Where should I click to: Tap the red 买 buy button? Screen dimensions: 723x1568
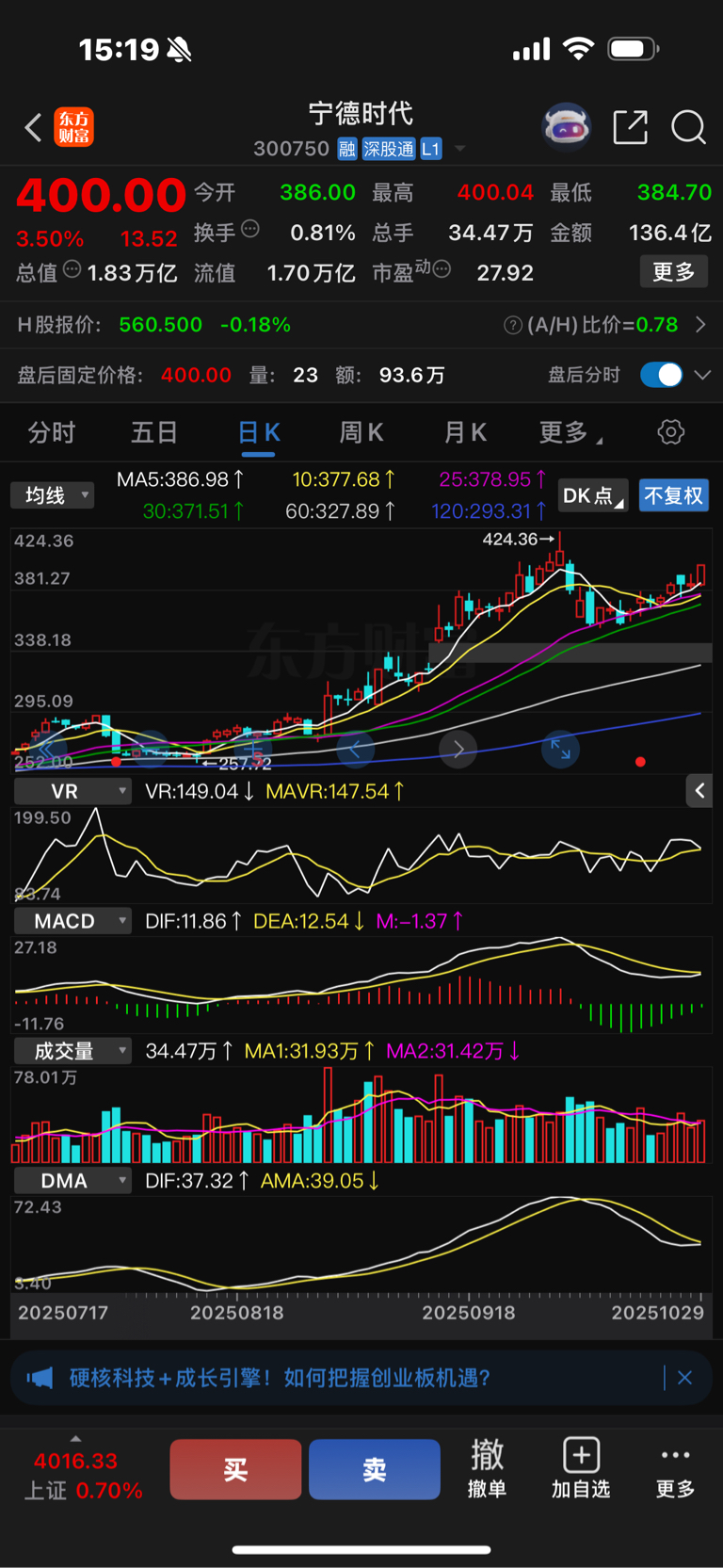click(x=235, y=1469)
